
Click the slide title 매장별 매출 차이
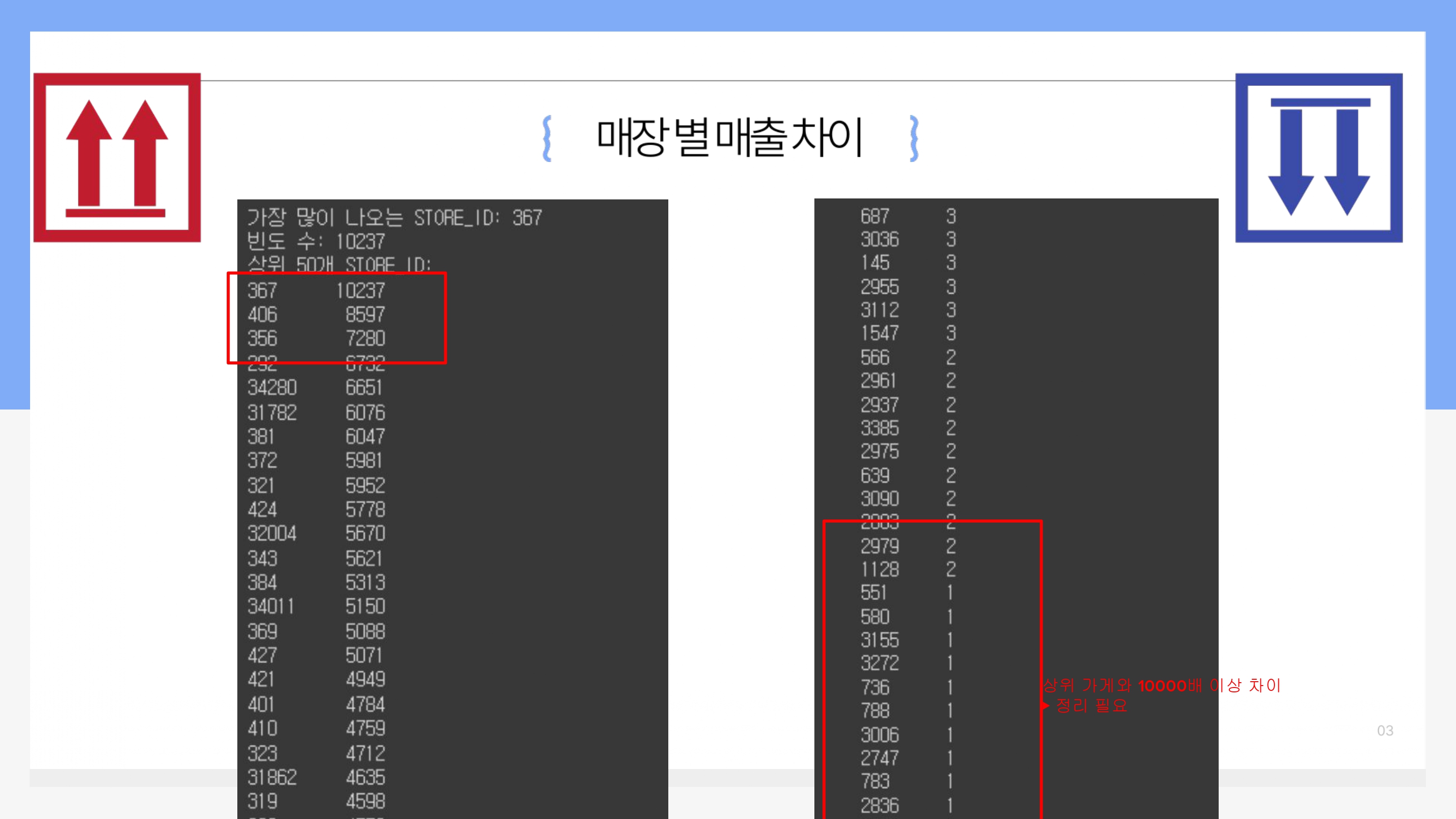click(729, 137)
